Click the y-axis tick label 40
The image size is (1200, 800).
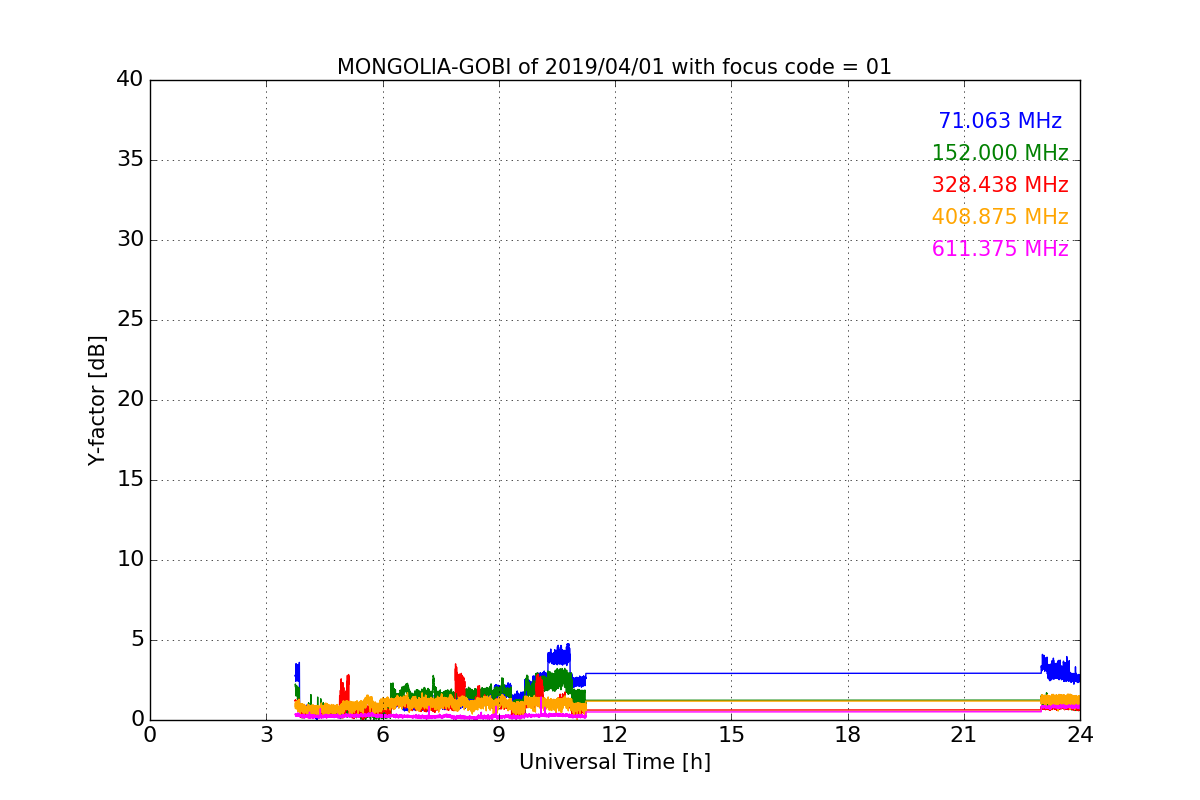pyautogui.click(x=131, y=80)
